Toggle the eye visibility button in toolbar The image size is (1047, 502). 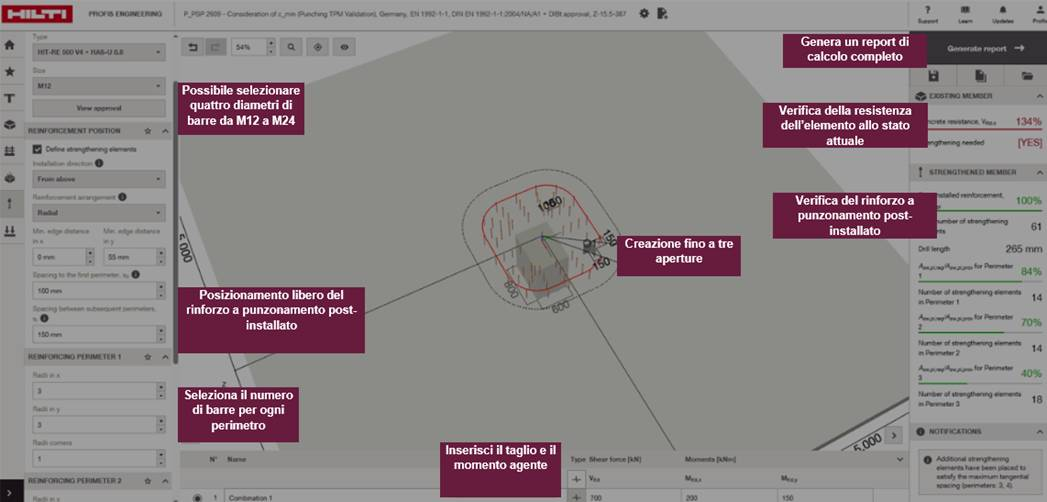pyautogui.click(x=345, y=47)
